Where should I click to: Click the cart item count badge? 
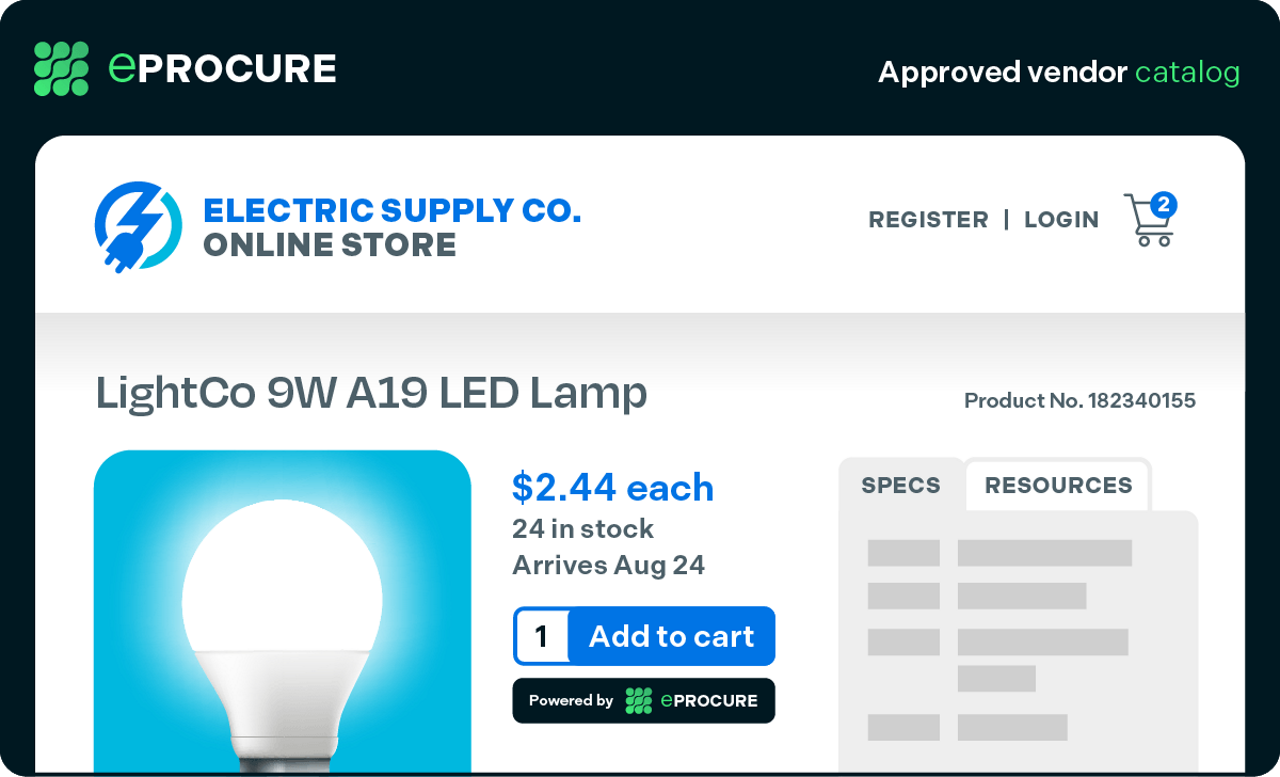1162,205
